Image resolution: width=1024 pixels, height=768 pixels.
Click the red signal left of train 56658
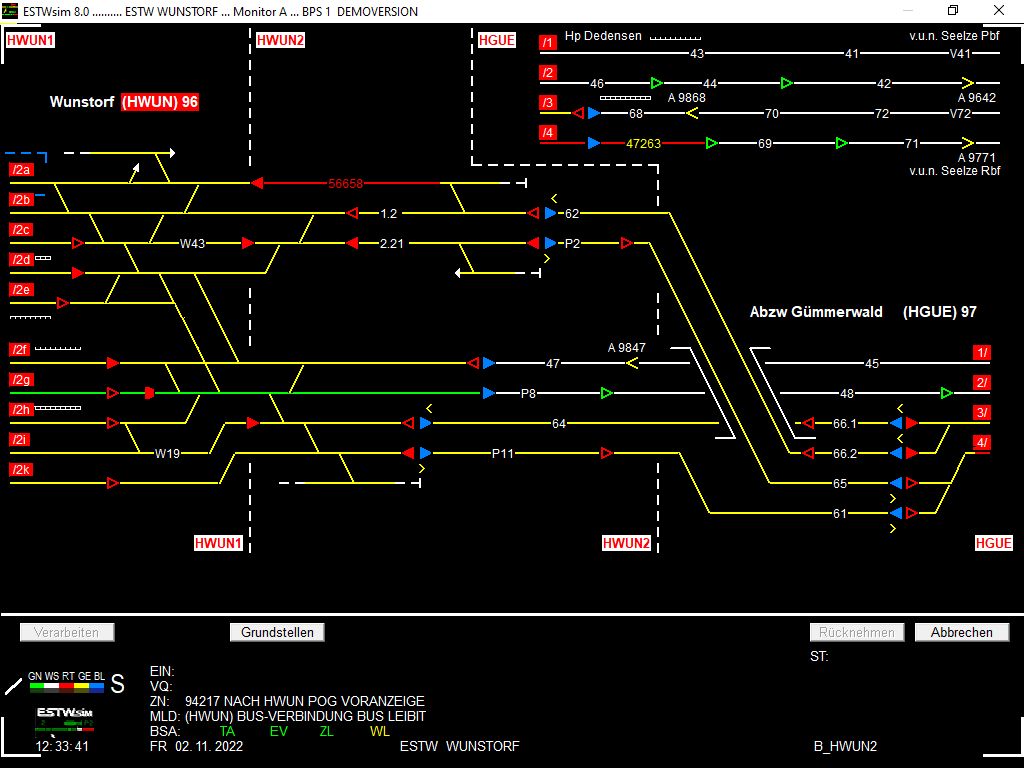tap(257, 183)
